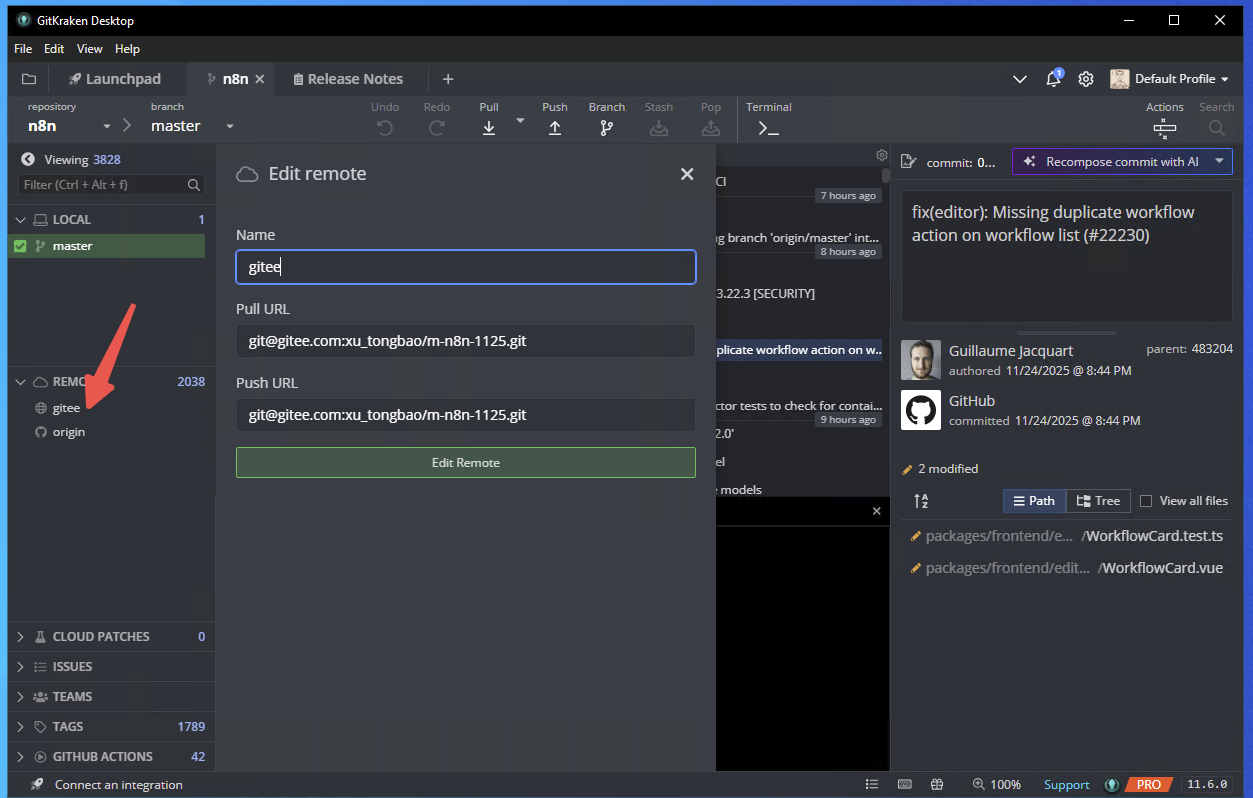
Task: Expand the TAGS section
Action: (x=20, y=727)
